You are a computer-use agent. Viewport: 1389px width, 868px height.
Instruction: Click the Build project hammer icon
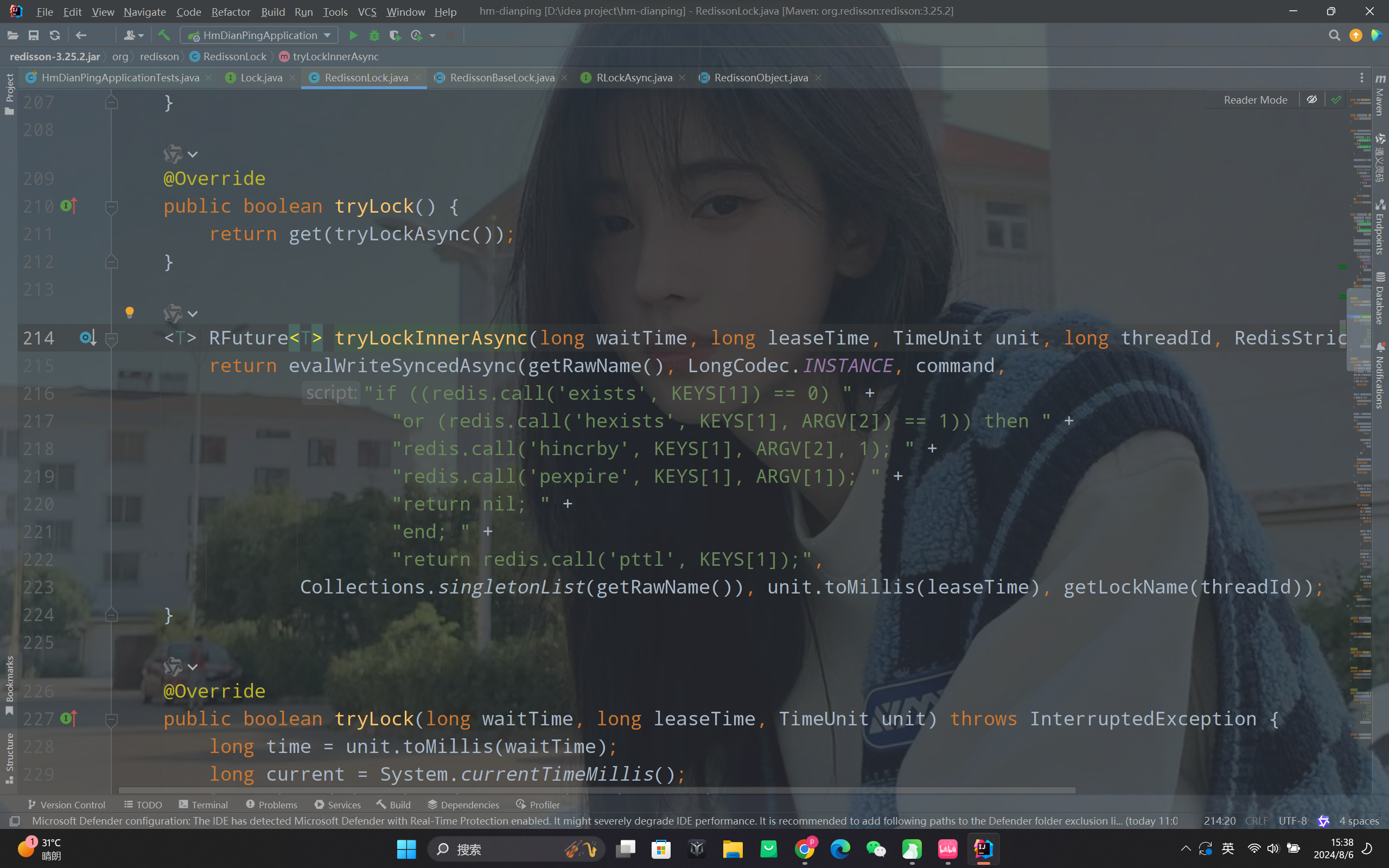point(164,36)
